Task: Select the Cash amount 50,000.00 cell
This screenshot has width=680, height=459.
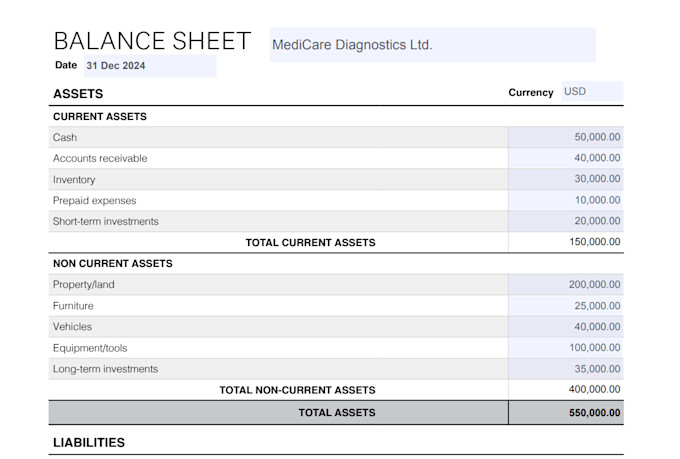Action: point(566,137)
